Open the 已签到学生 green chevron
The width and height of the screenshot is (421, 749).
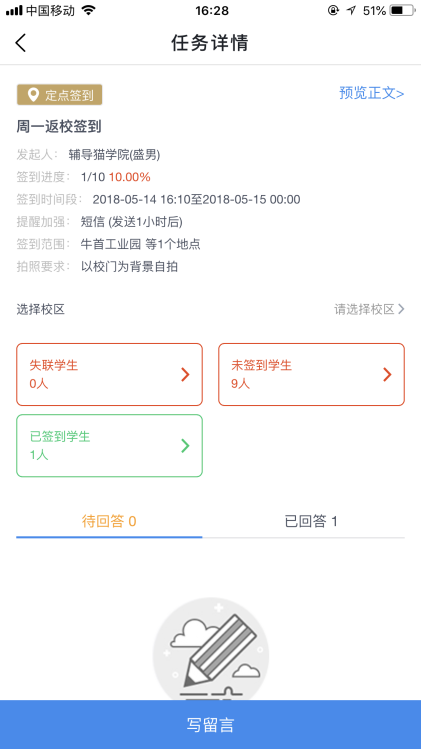[x=185, y=446]
